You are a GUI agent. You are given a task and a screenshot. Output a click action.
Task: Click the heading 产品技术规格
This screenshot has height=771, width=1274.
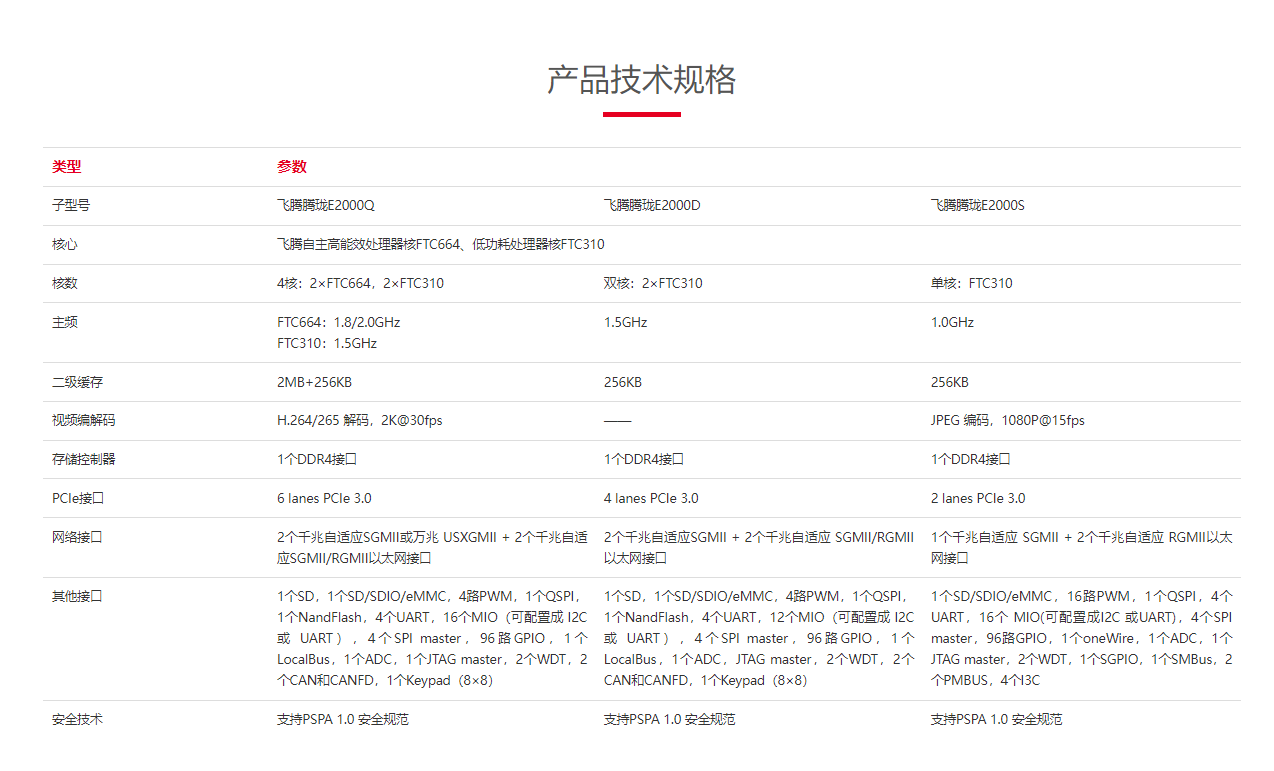tap(641, 79)
